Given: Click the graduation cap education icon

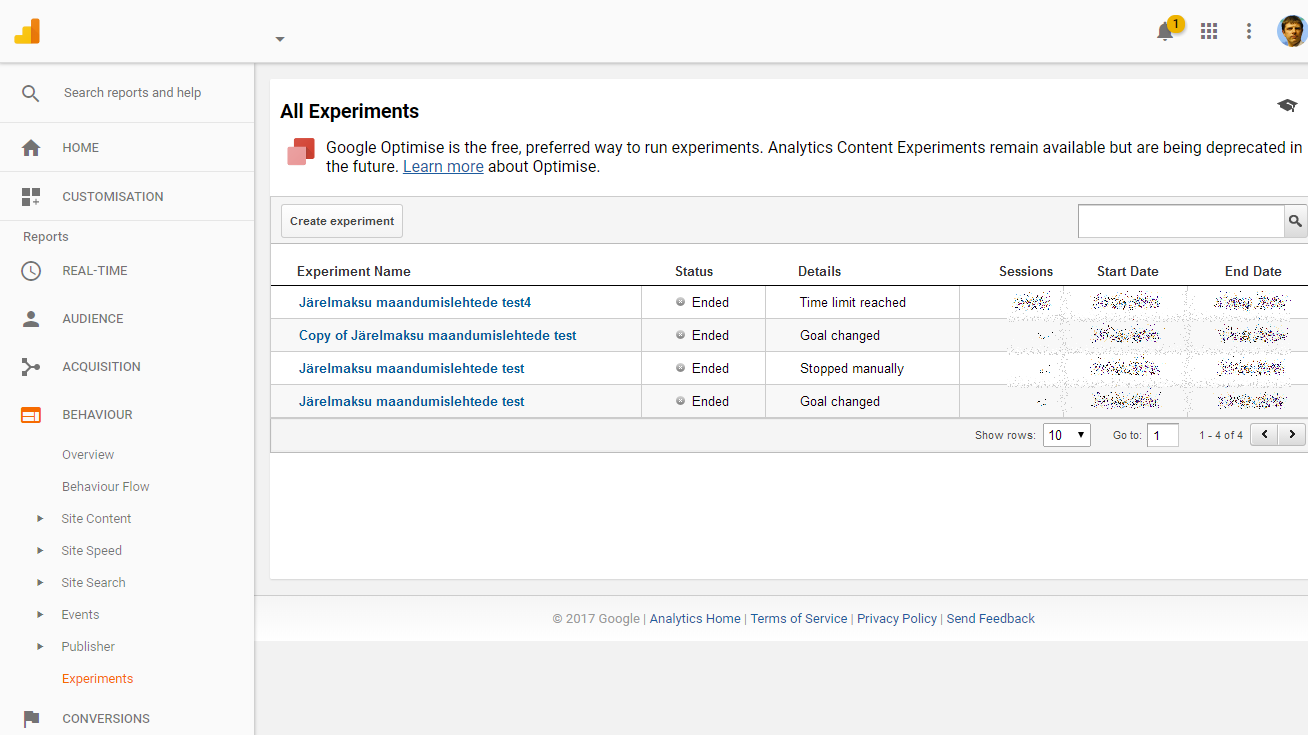Looking at the screenshot, I should (1287, 106).
